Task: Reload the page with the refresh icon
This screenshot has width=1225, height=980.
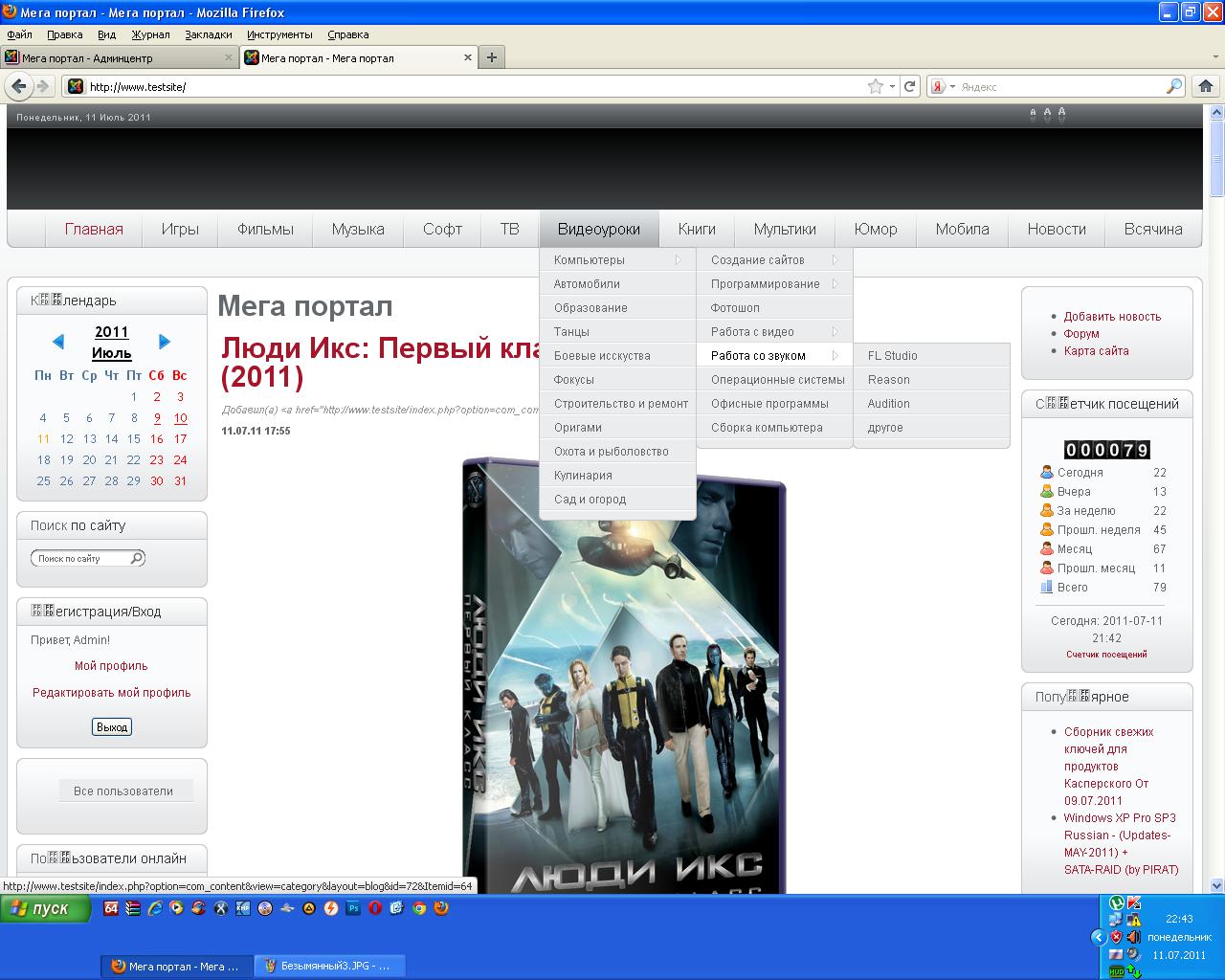Action: 910,86
